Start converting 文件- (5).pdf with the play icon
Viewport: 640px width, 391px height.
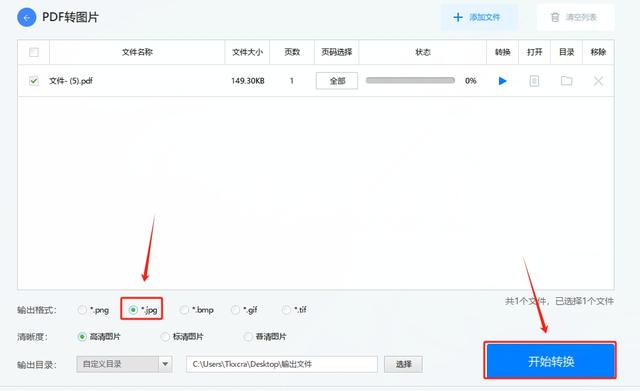tap(502, 81)
